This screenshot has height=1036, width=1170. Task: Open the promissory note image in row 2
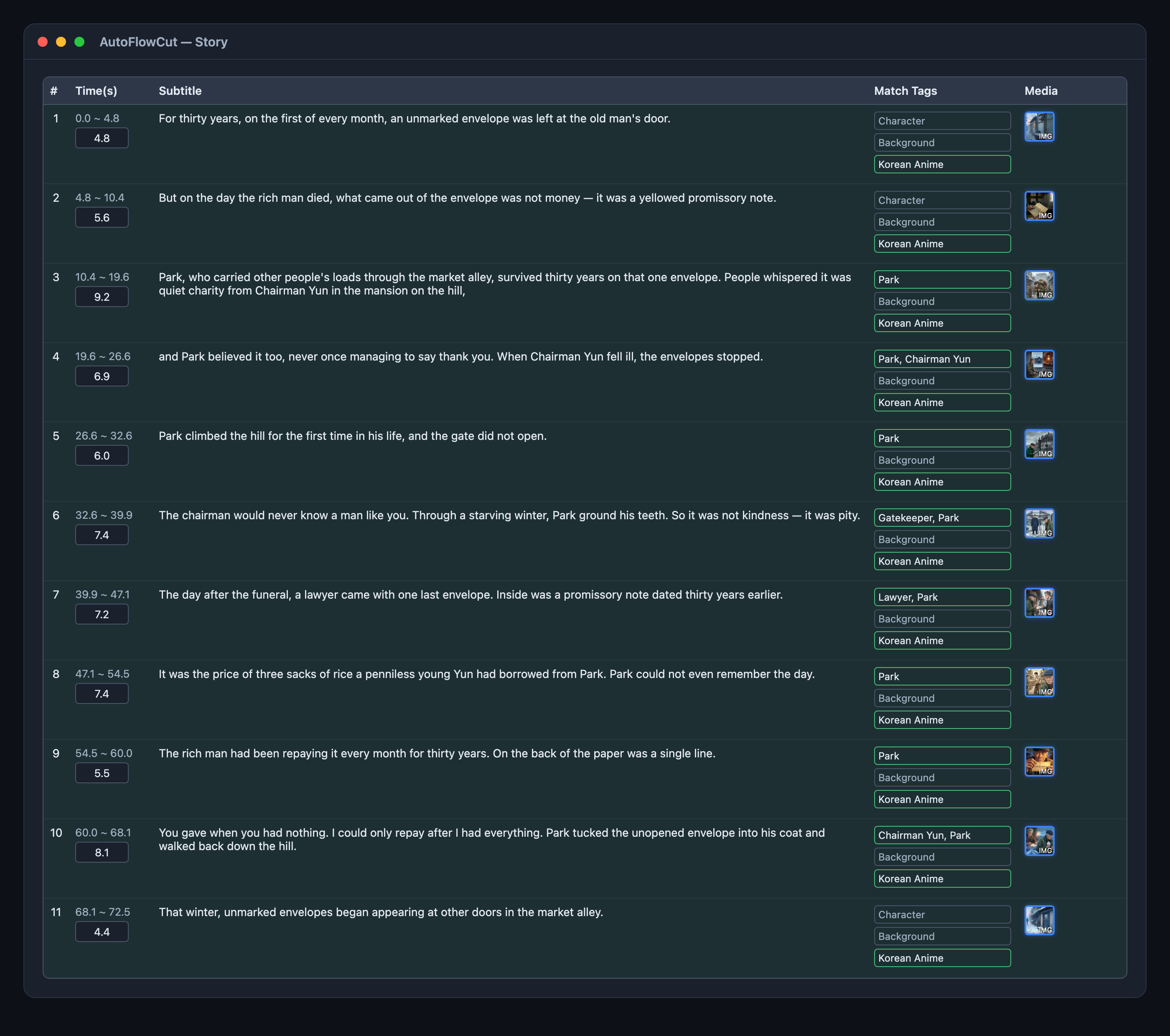[x=1039, y=206]
